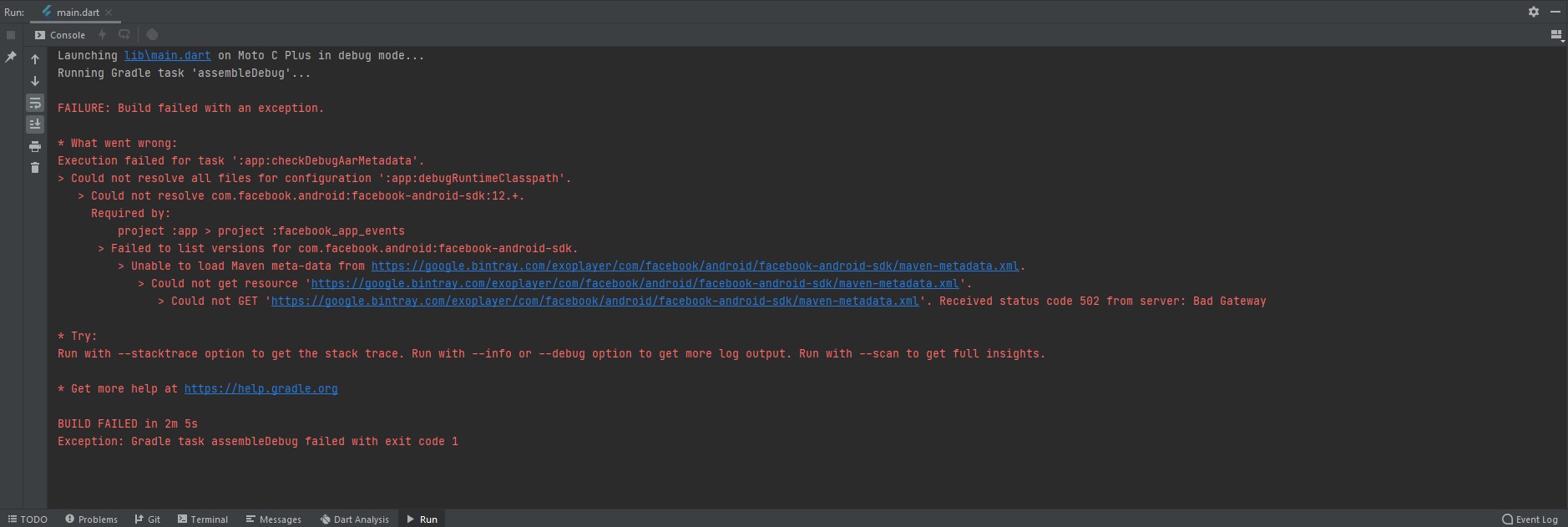This screenshot has height=527, width=1568.
Task: Click 'Could not resolve com.facebook.android:facebook-android-sdk:12.+' line
Action: coord(301,195)
